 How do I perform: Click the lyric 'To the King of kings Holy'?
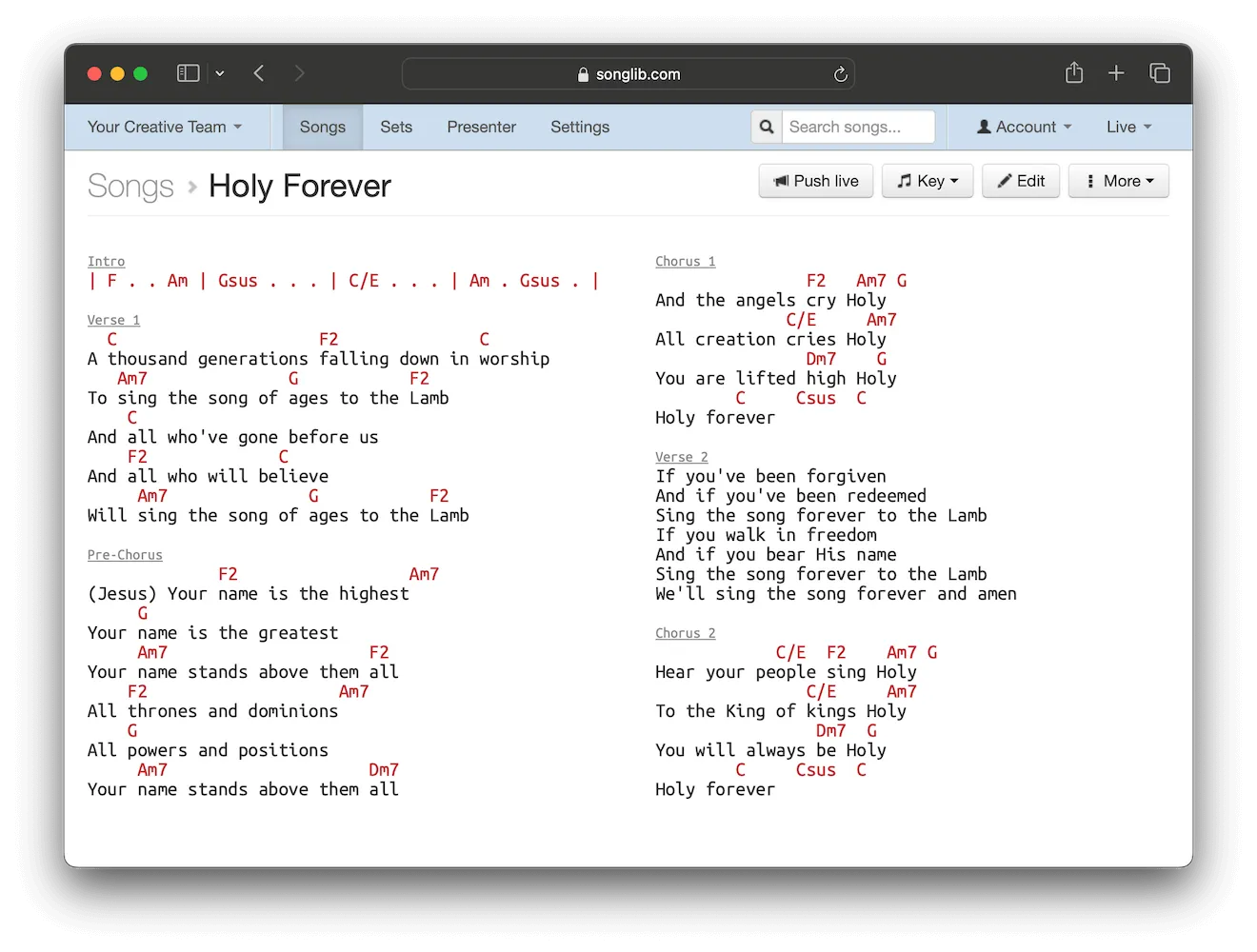(x=781, y=711)
